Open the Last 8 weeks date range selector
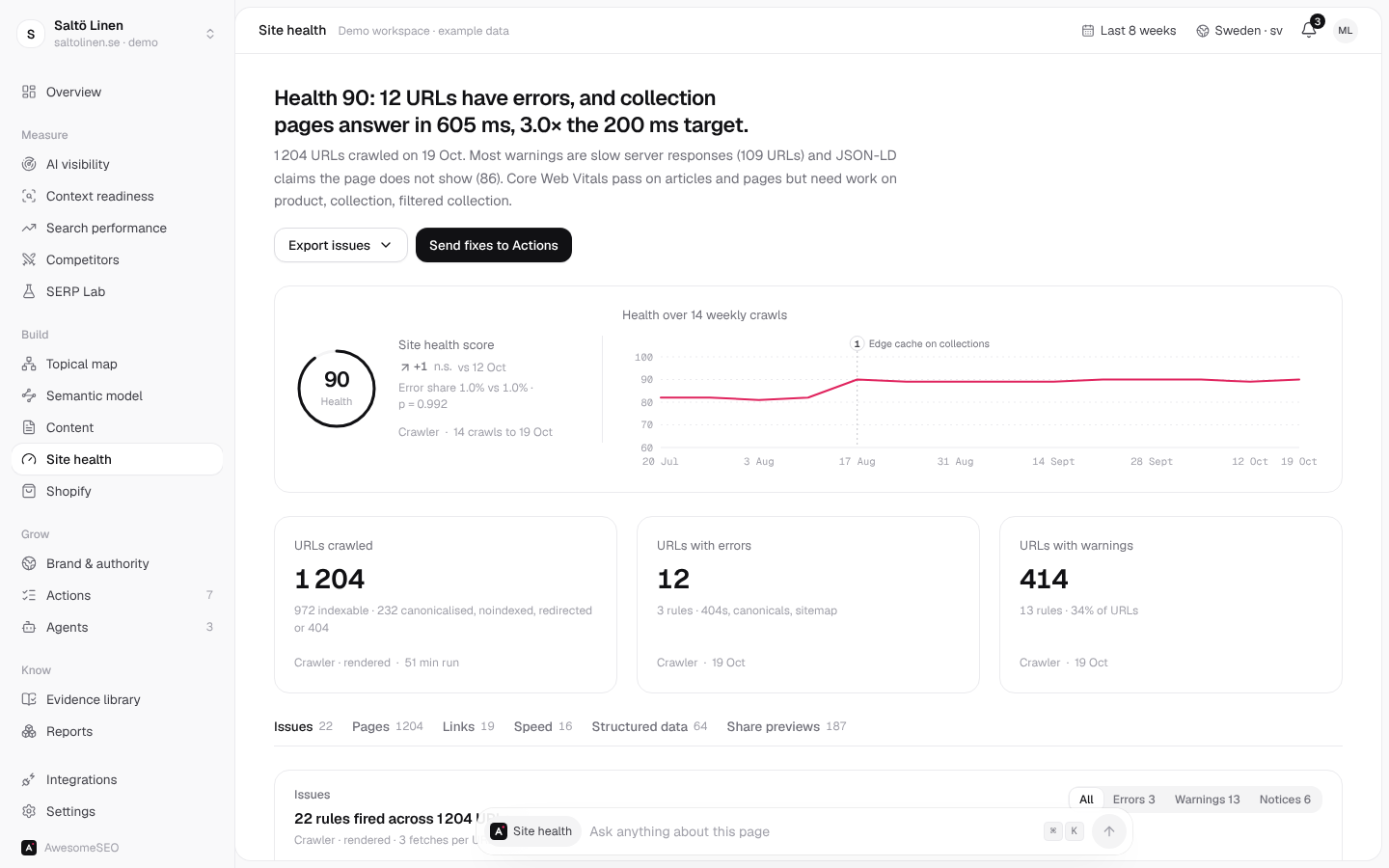Viewport: 1389px width, 868px height. coord(1130,31)
